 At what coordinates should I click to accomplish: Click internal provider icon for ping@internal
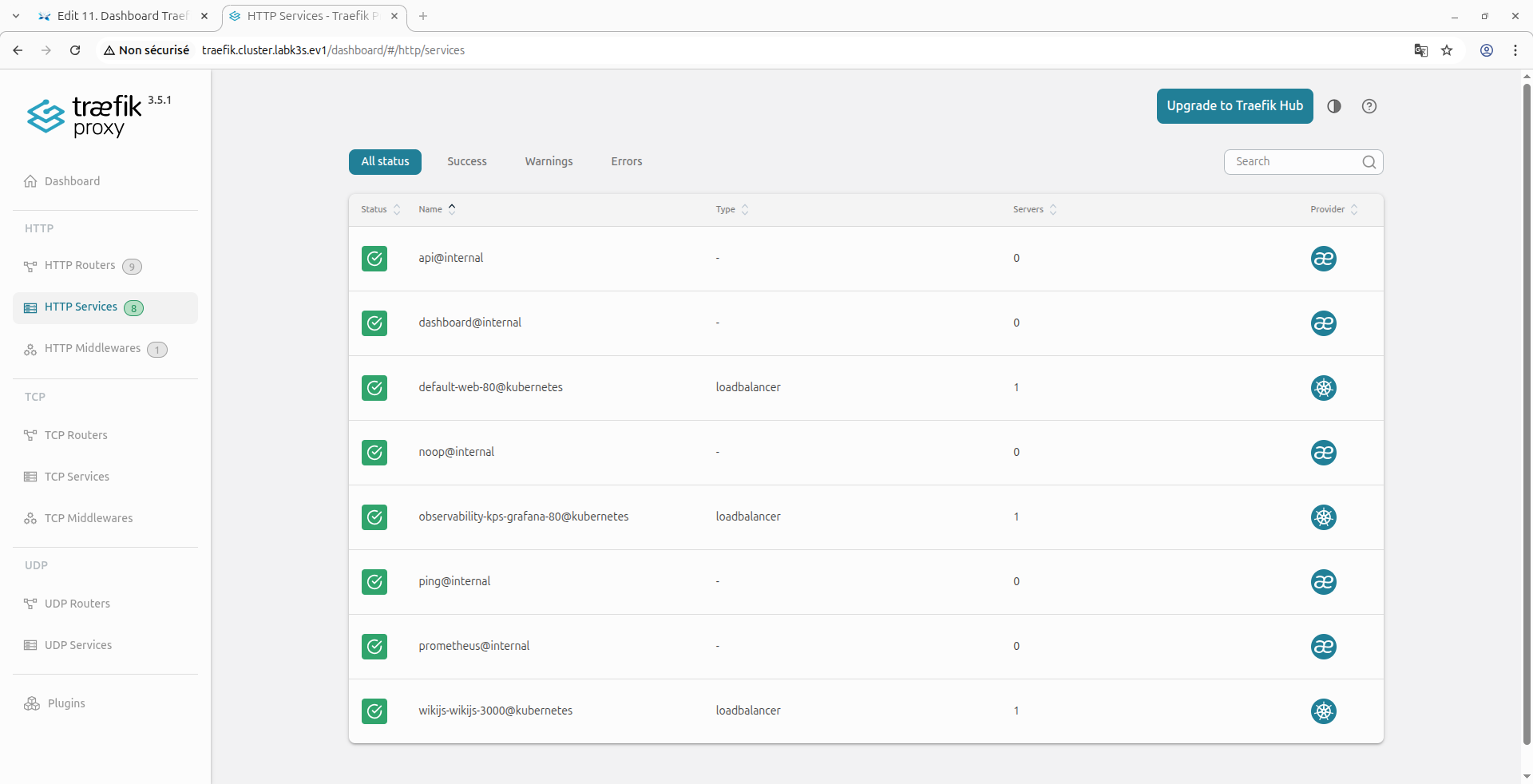pyautogui.click(x=1324, y=582)
